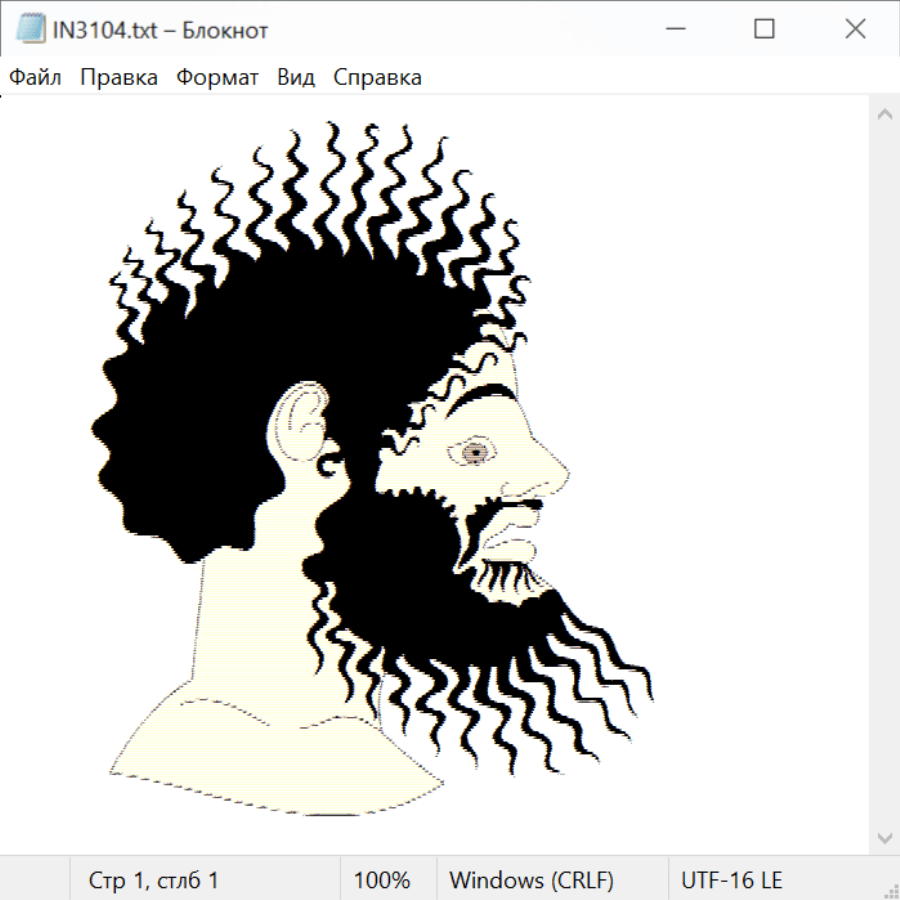Click the Windows (CRLF) line ending indicator

(x=531, y=880)
